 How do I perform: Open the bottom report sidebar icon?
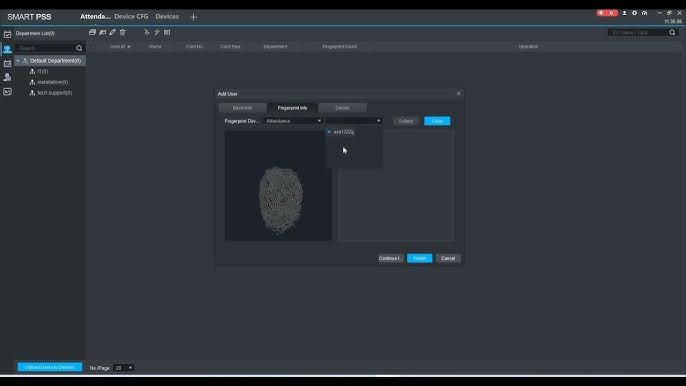[x=7, y=92]
